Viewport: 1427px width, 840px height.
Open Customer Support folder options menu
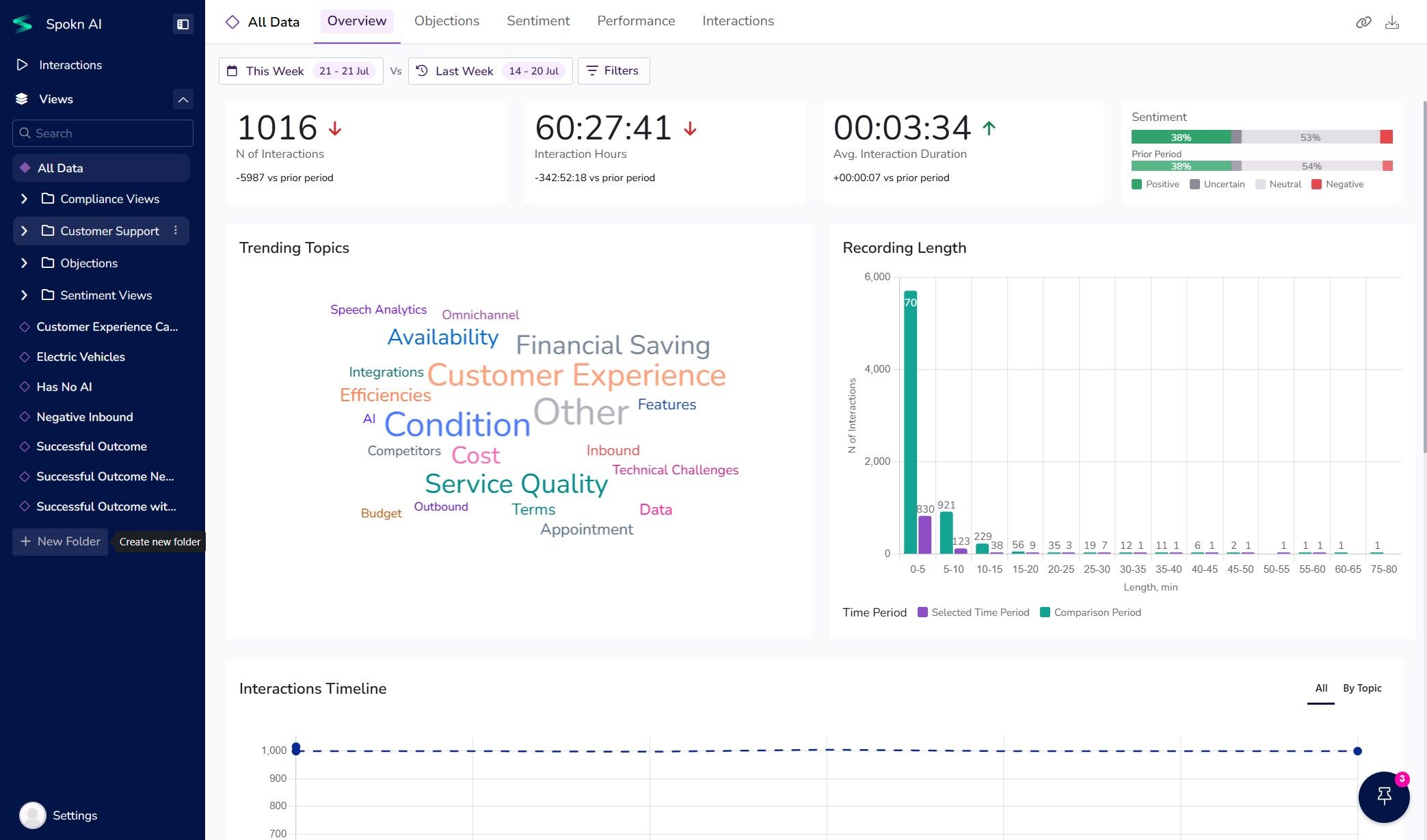[x=176, y=230]
